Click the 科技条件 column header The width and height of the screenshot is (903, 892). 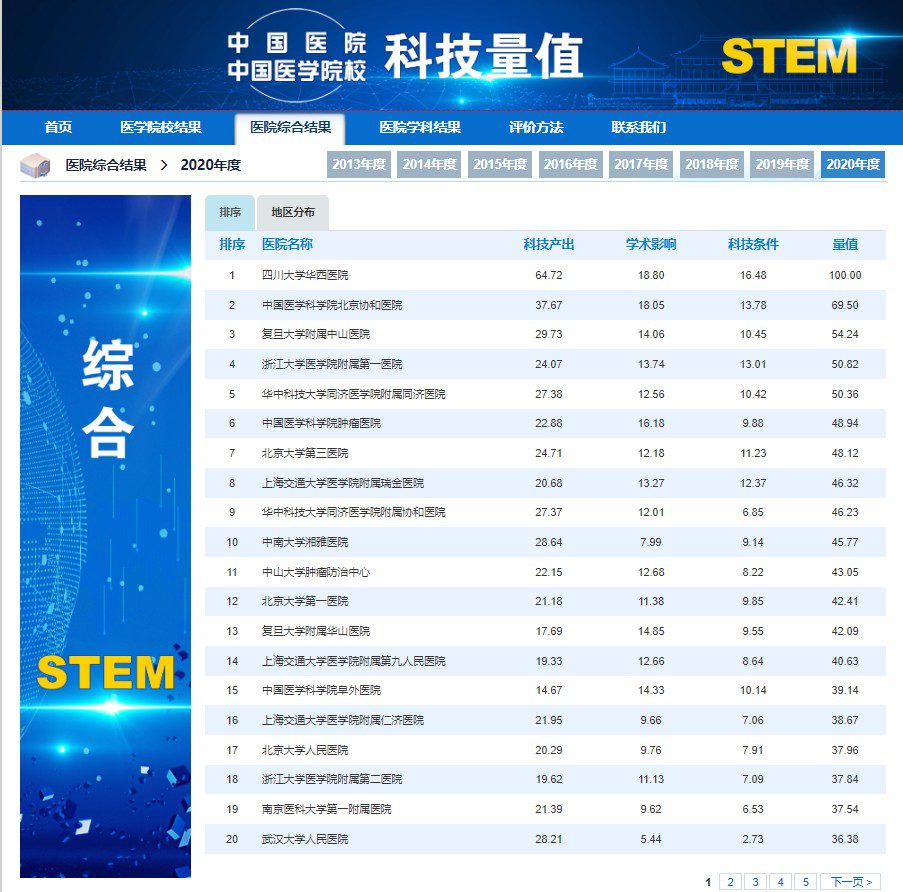click(753, 244)
